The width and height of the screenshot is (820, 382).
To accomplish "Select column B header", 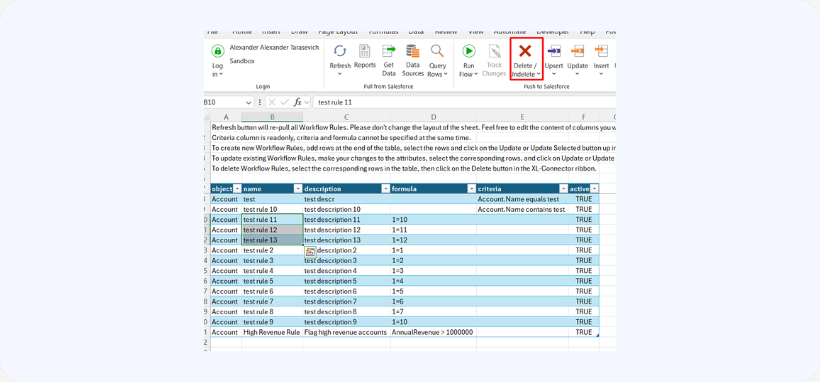I will click(272, 117).
